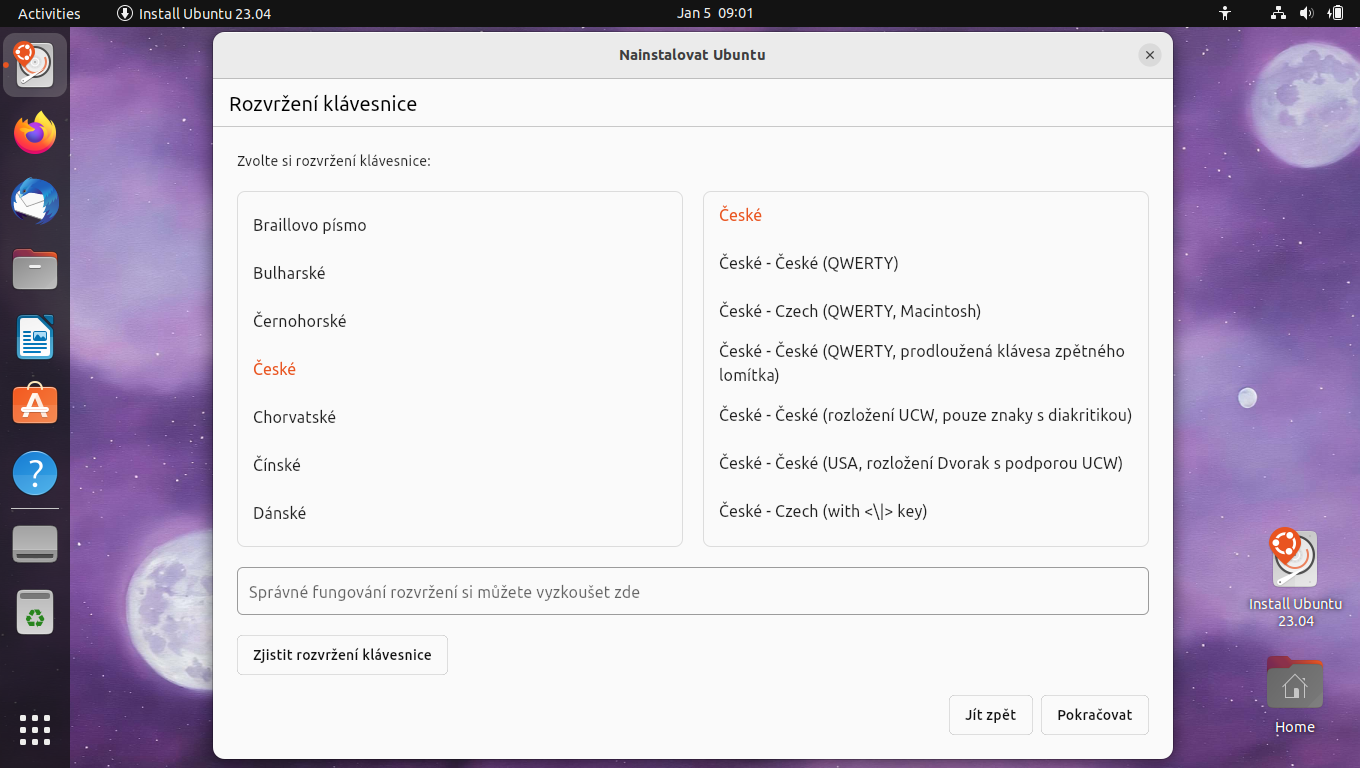Click the running Ubuntu installer dock icon

[x=34, y=65]
